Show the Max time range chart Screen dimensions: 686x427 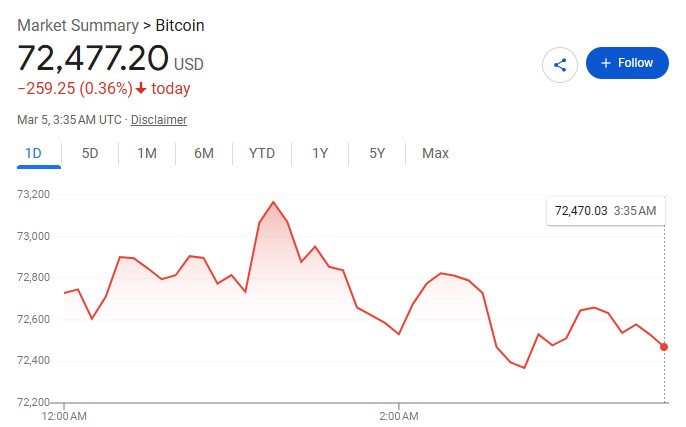[435, 153]
